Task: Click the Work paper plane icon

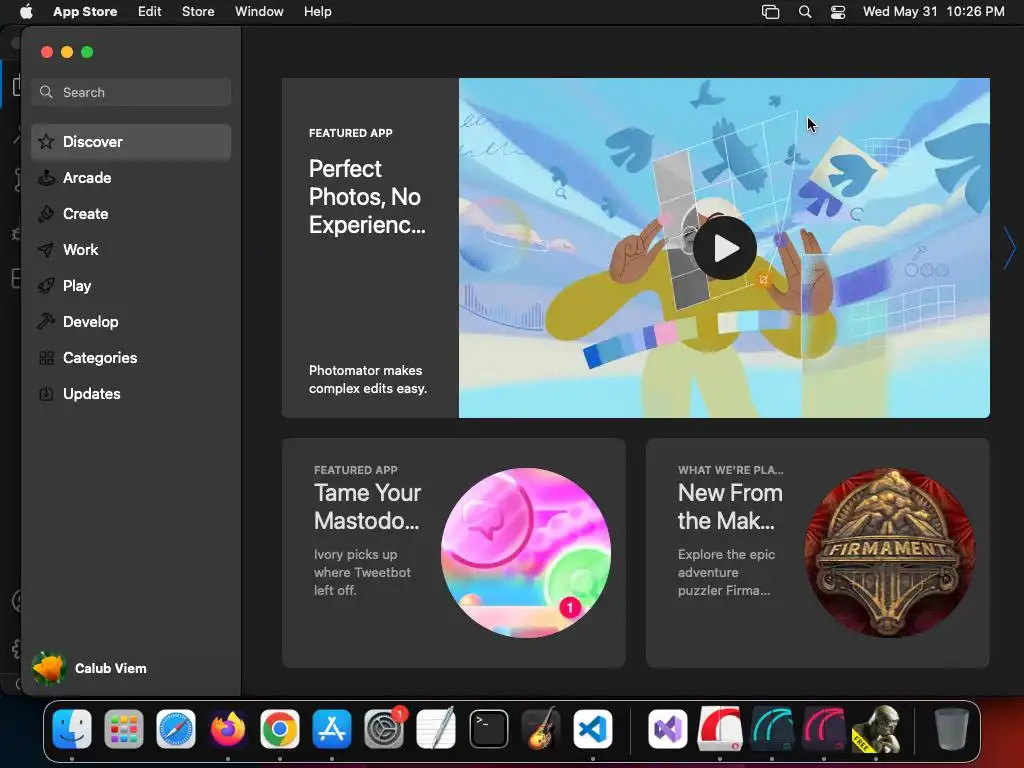Action: point(46,249)
